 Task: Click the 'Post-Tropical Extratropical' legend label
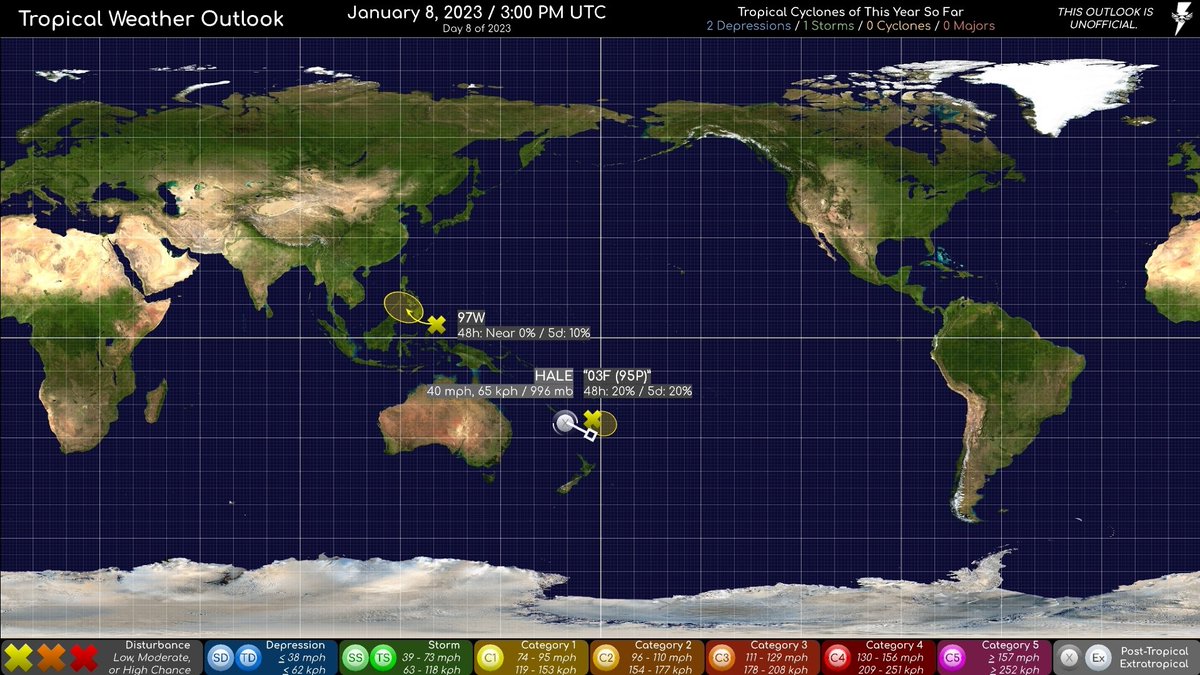tap(1156, 658)
